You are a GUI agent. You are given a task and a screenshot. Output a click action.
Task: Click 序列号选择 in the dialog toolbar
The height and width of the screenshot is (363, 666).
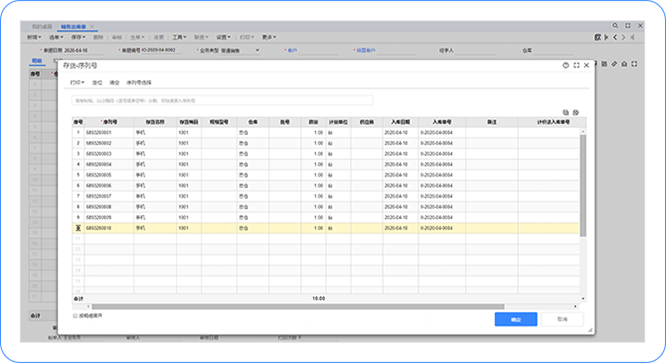[x=138, y=82]
